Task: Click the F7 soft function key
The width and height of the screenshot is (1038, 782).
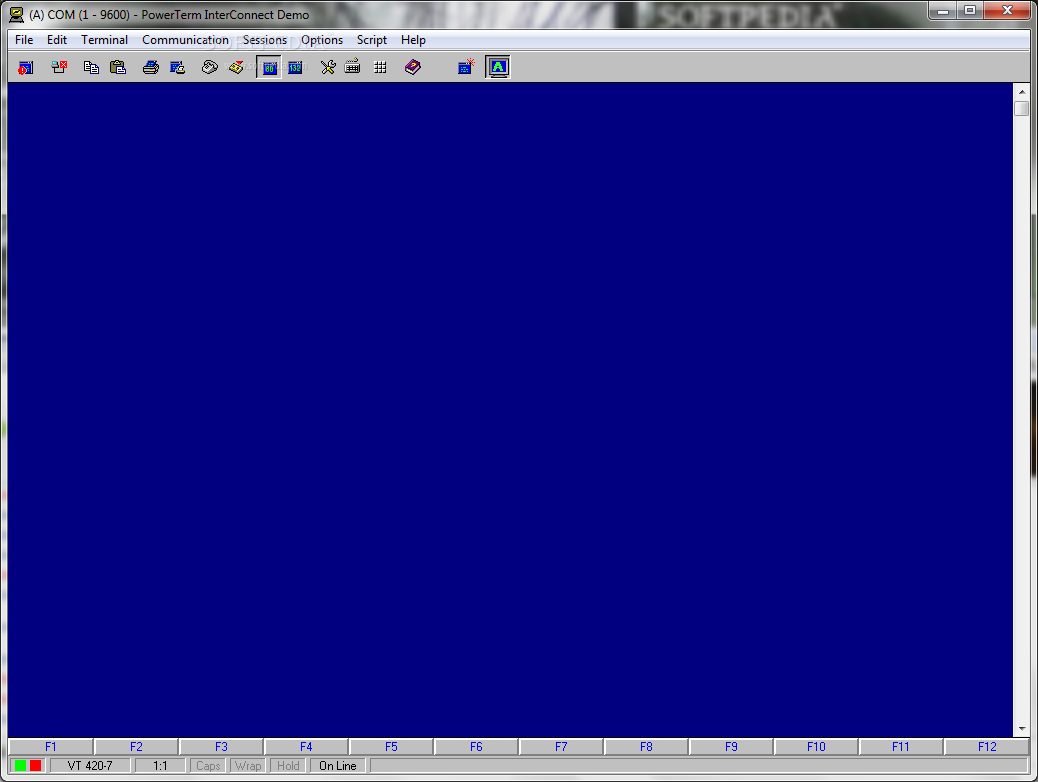Action: pyautogui.click(x=561, y=747)
